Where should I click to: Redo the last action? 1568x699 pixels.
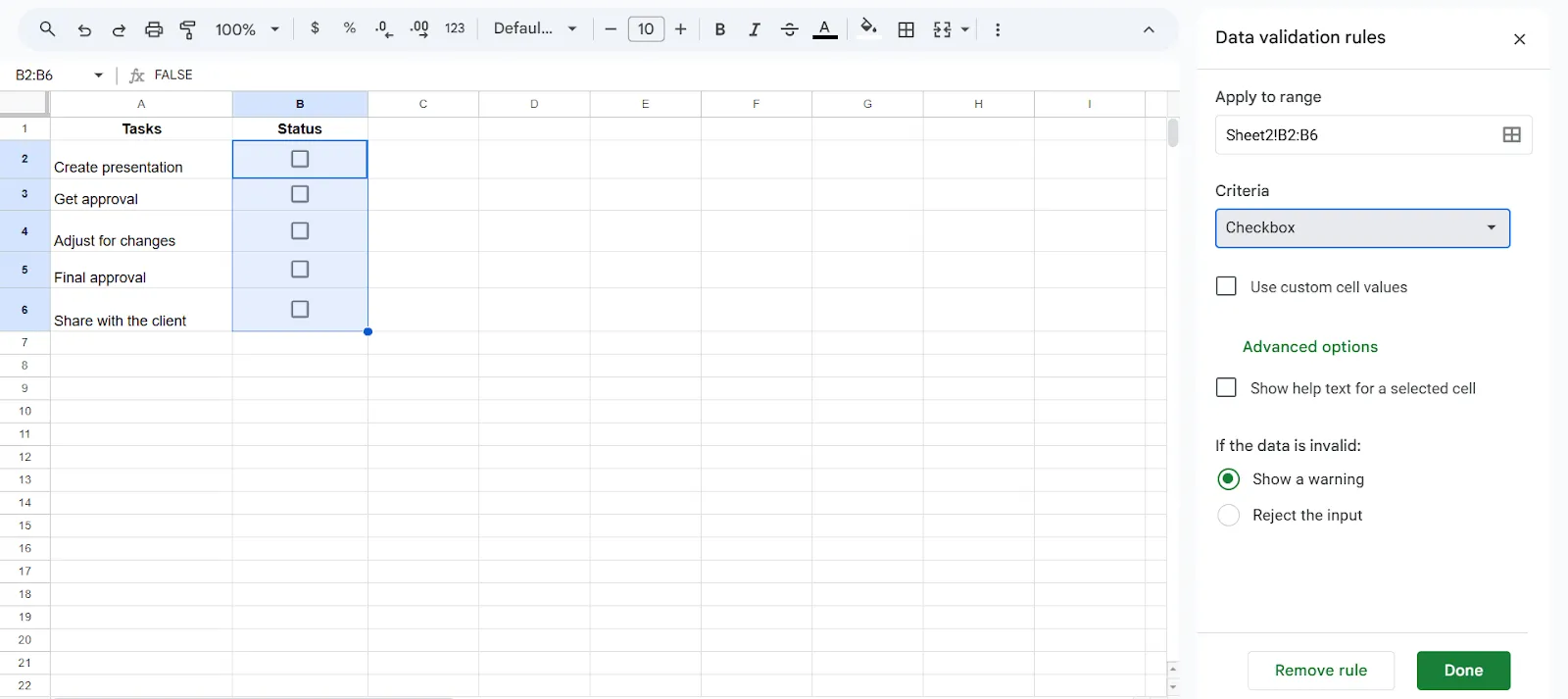(119, 29)
